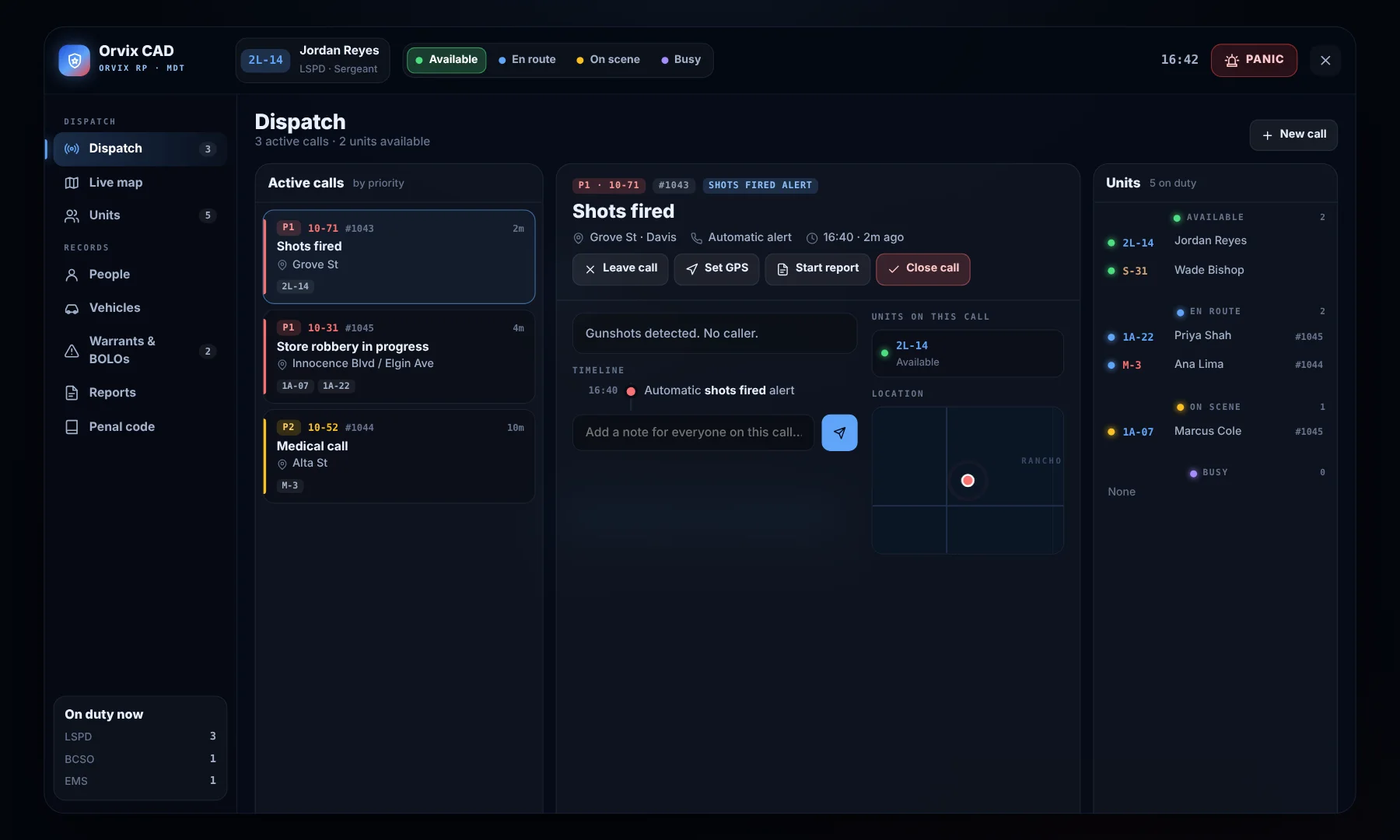
Task: Click the Dispatch radio icon in sidebar
Action: pos(72,149)
